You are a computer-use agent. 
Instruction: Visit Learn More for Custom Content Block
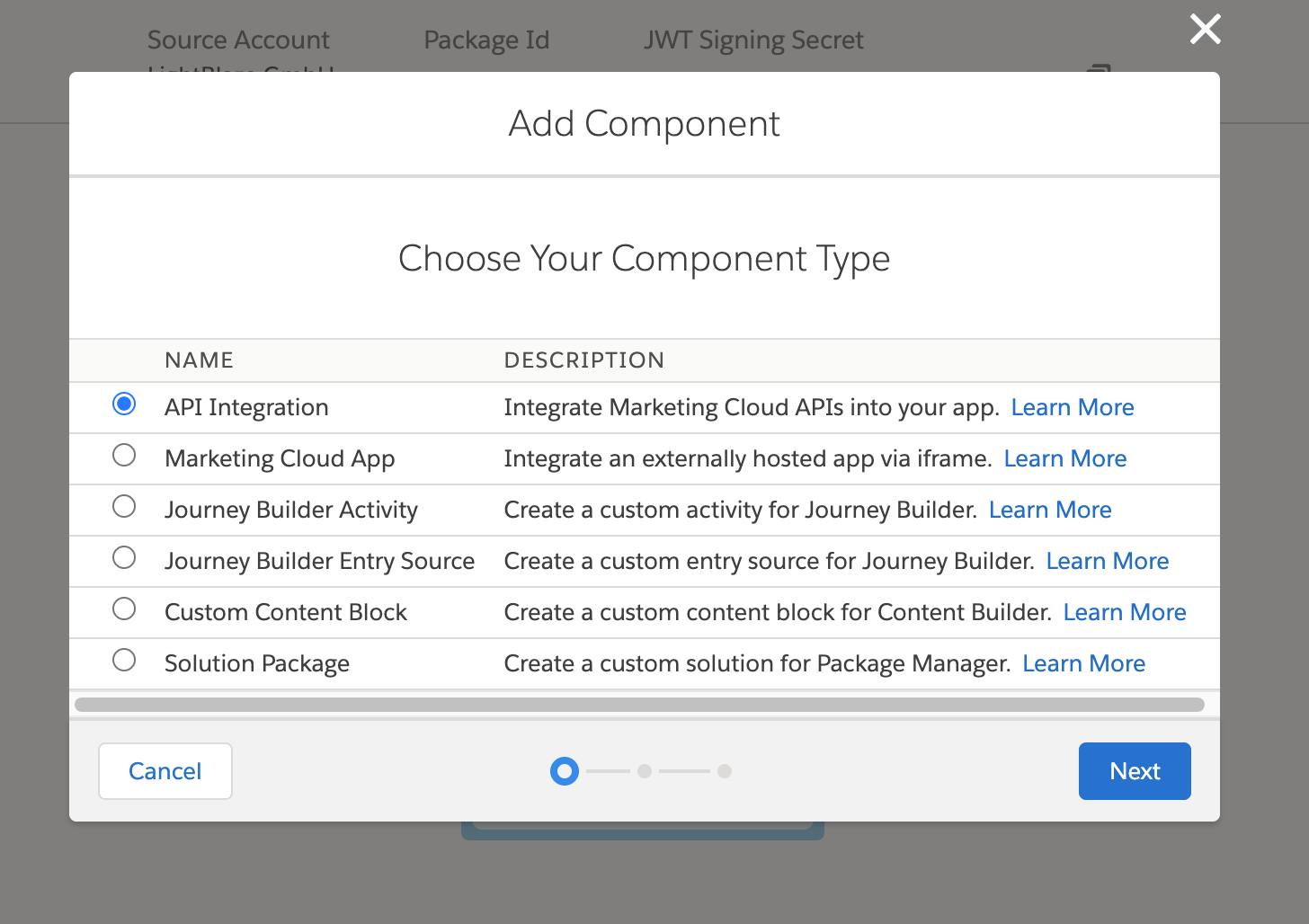point(1125,612)
